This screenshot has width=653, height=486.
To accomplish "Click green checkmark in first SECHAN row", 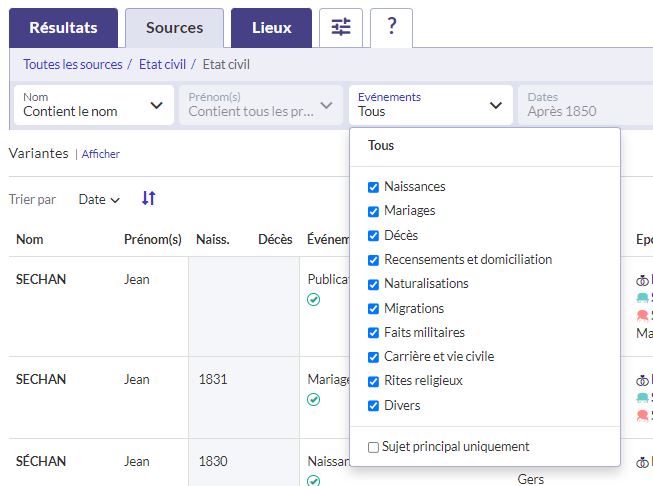I will [x=314, y=299].
